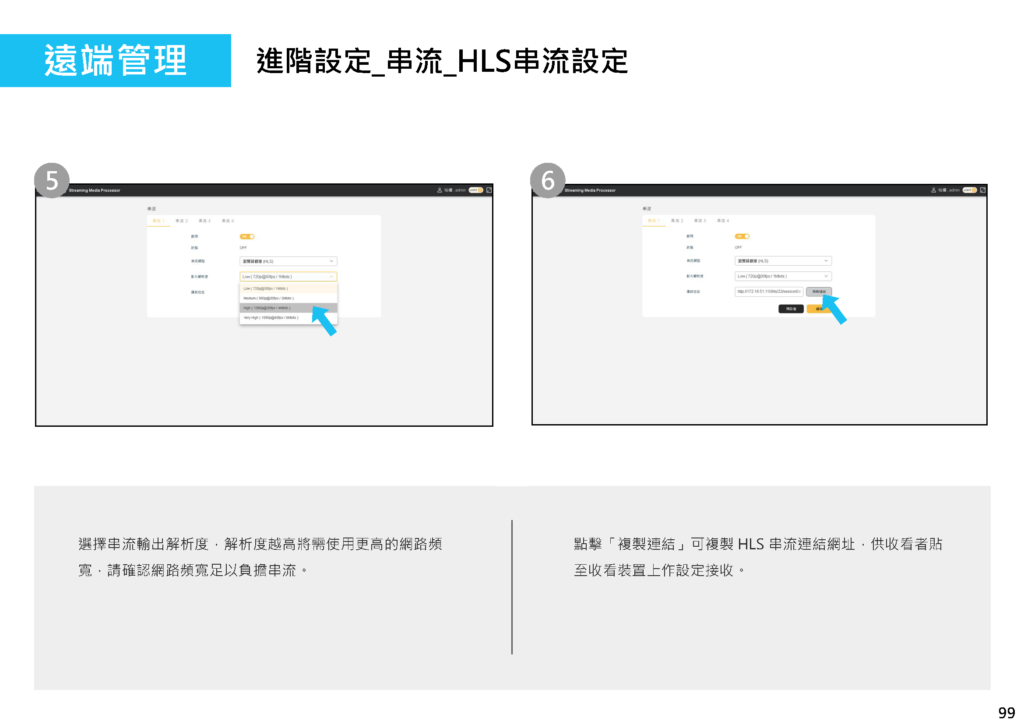Click the user account icon in step 5 header
1024x724 pixels.
point(439,190)
